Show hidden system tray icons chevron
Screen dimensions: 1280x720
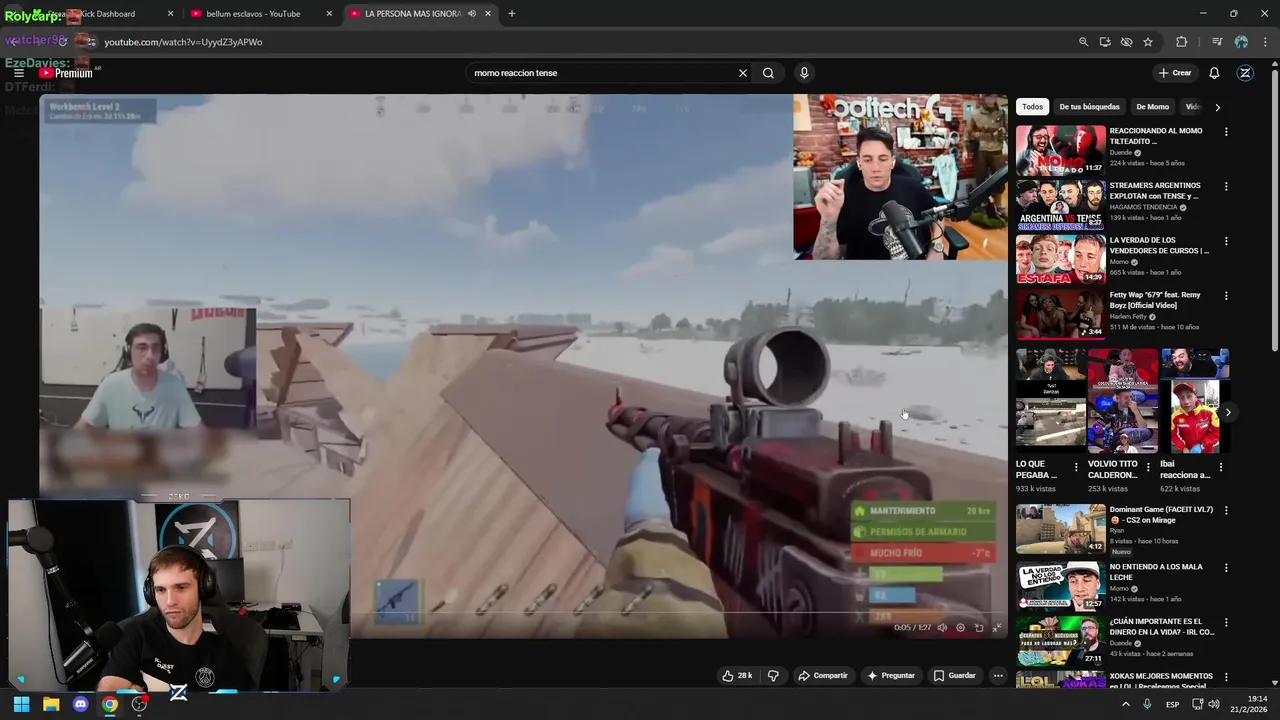(1126, 704)
